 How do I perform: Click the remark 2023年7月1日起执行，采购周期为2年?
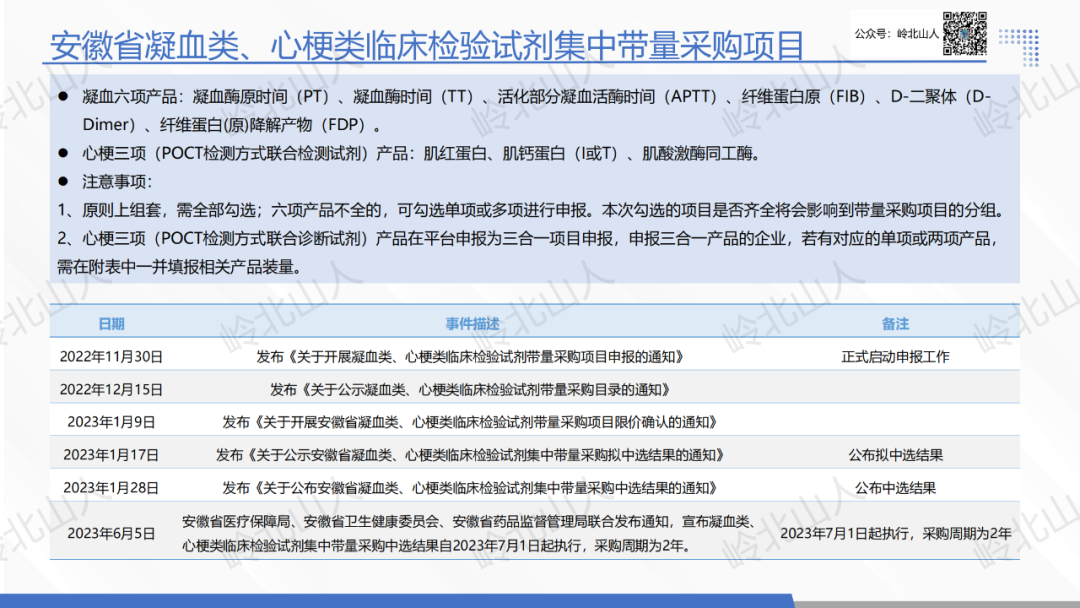point(895,534)
